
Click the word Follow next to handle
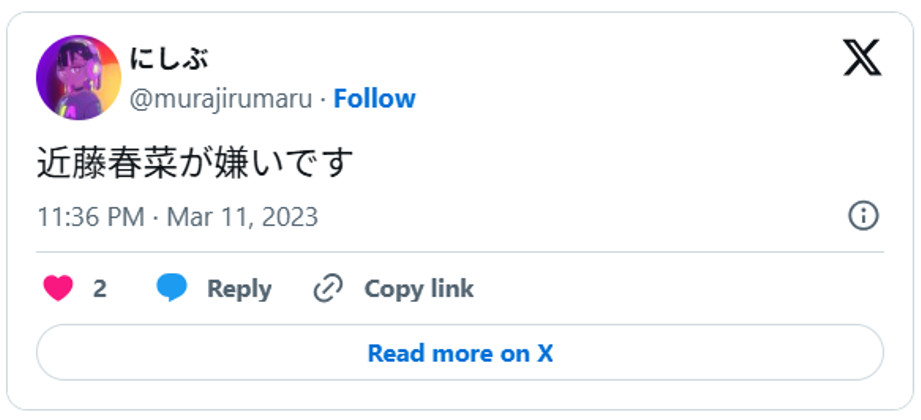point(374,99)
